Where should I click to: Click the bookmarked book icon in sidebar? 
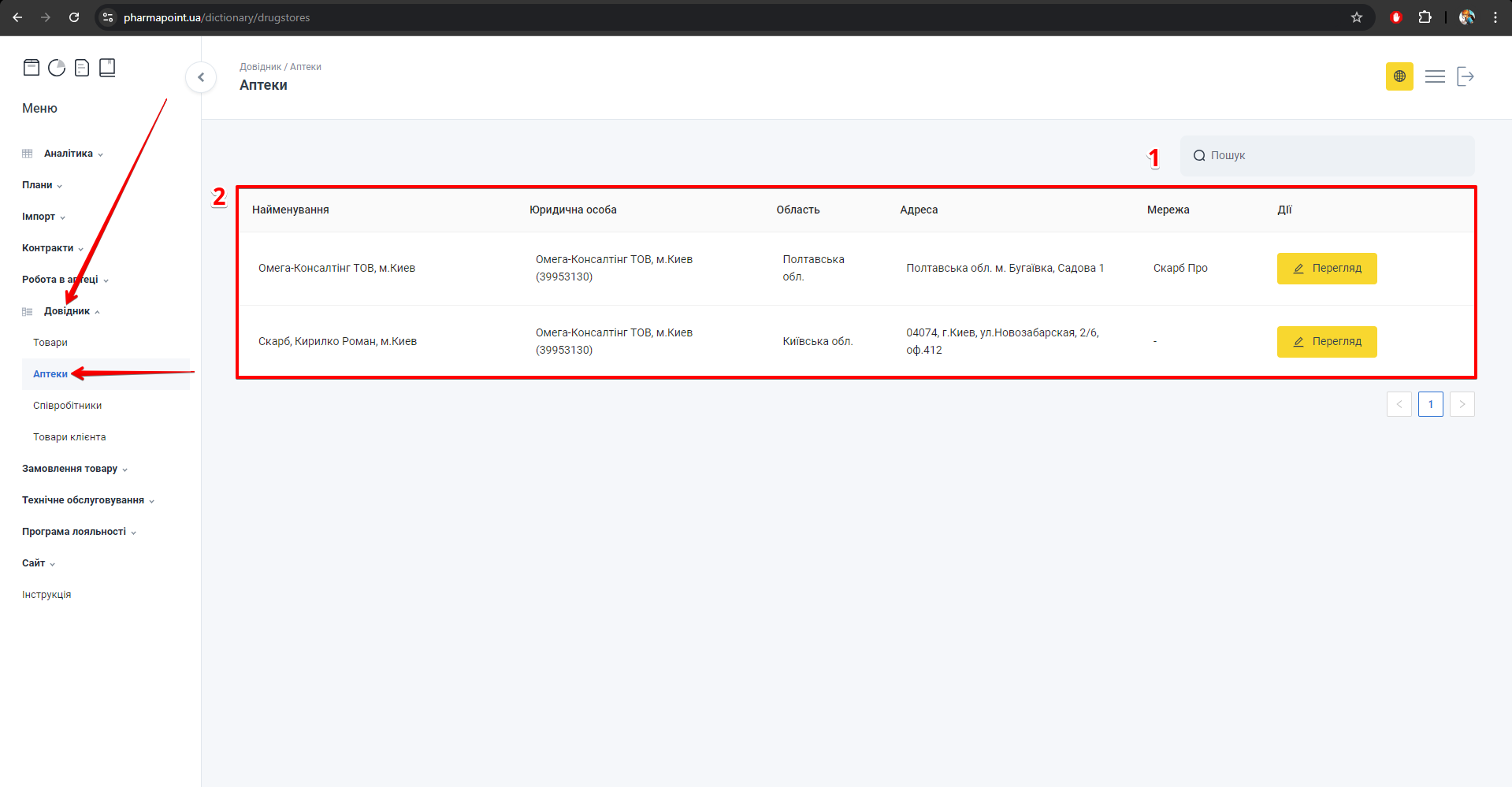107,68
